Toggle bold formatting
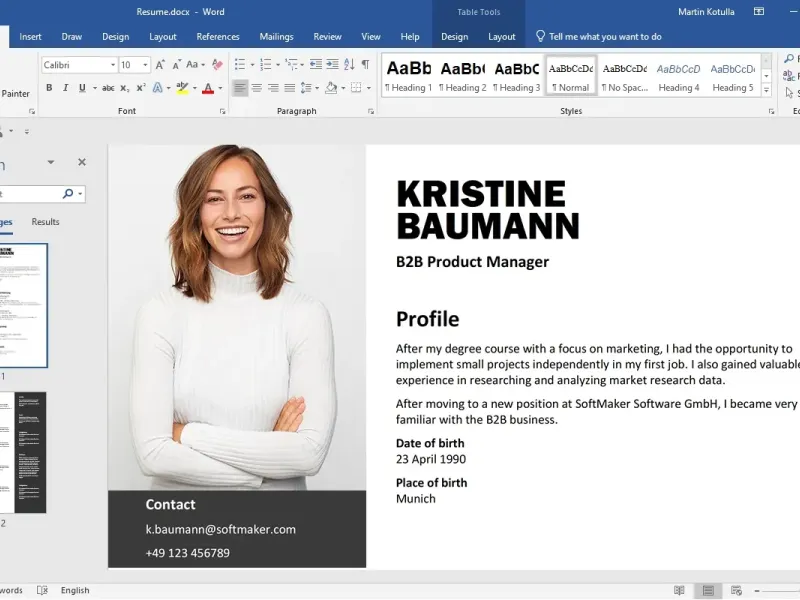Image resolution: width=800 pixels, height=600 pixels. click(49, 88)
